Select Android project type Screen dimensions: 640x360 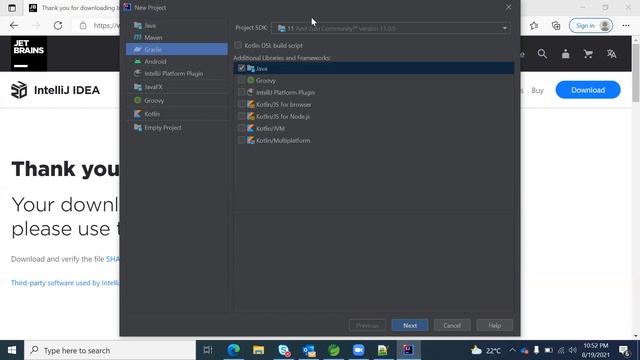176,61
